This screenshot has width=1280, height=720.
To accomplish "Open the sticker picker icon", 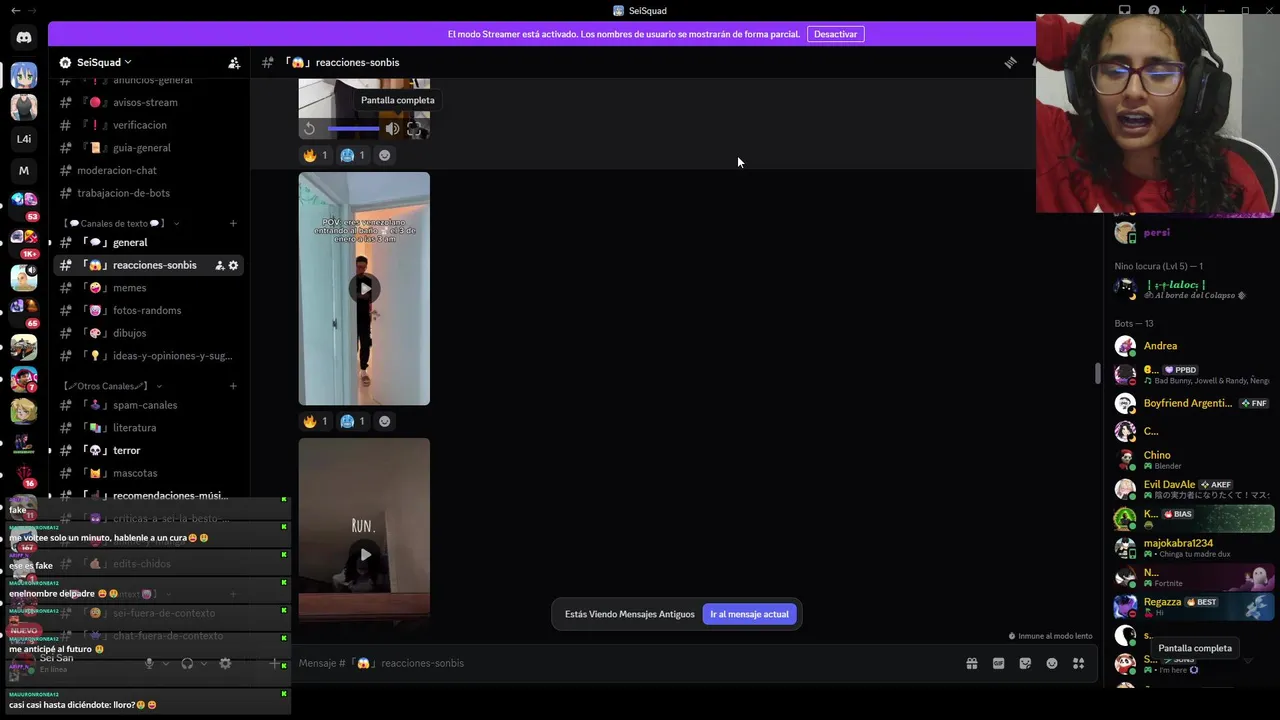I will tap(1025, 663).
